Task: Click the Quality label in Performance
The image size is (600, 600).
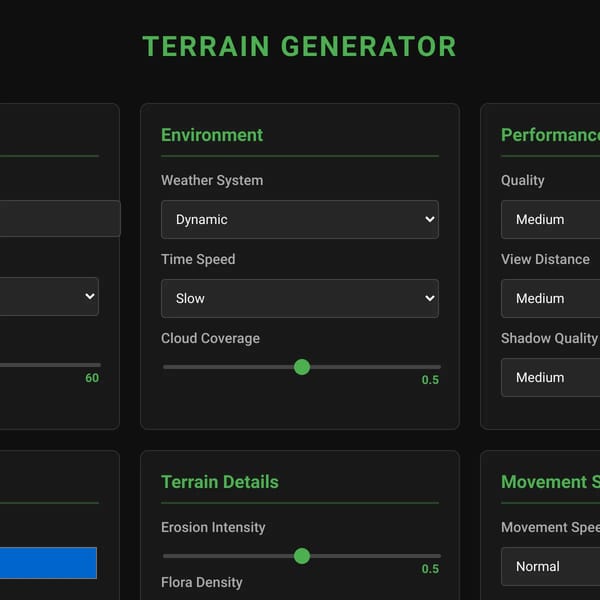Action: click(x=522, y=180)
